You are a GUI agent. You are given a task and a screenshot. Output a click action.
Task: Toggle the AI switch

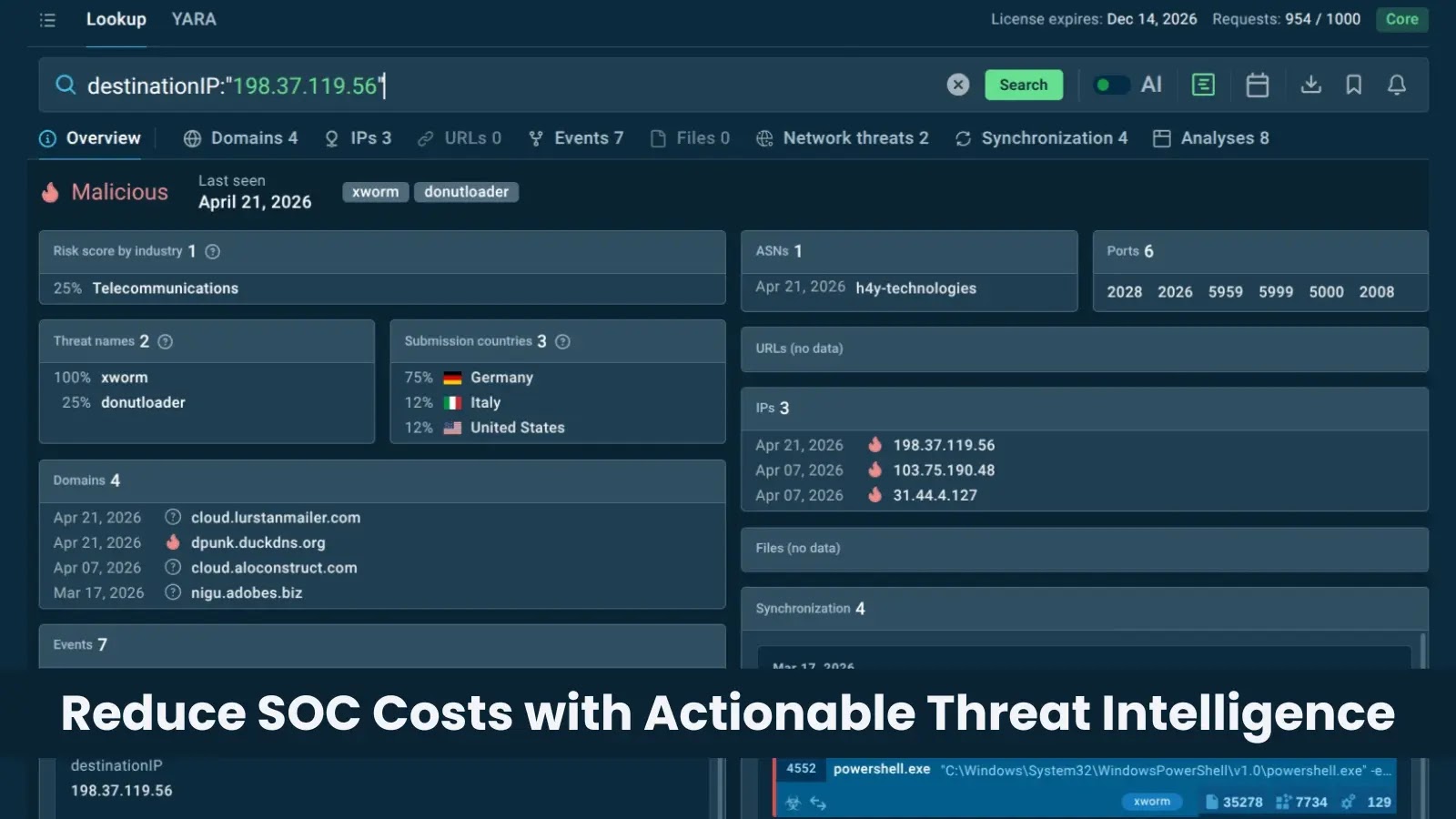(x=1110, y=85)
